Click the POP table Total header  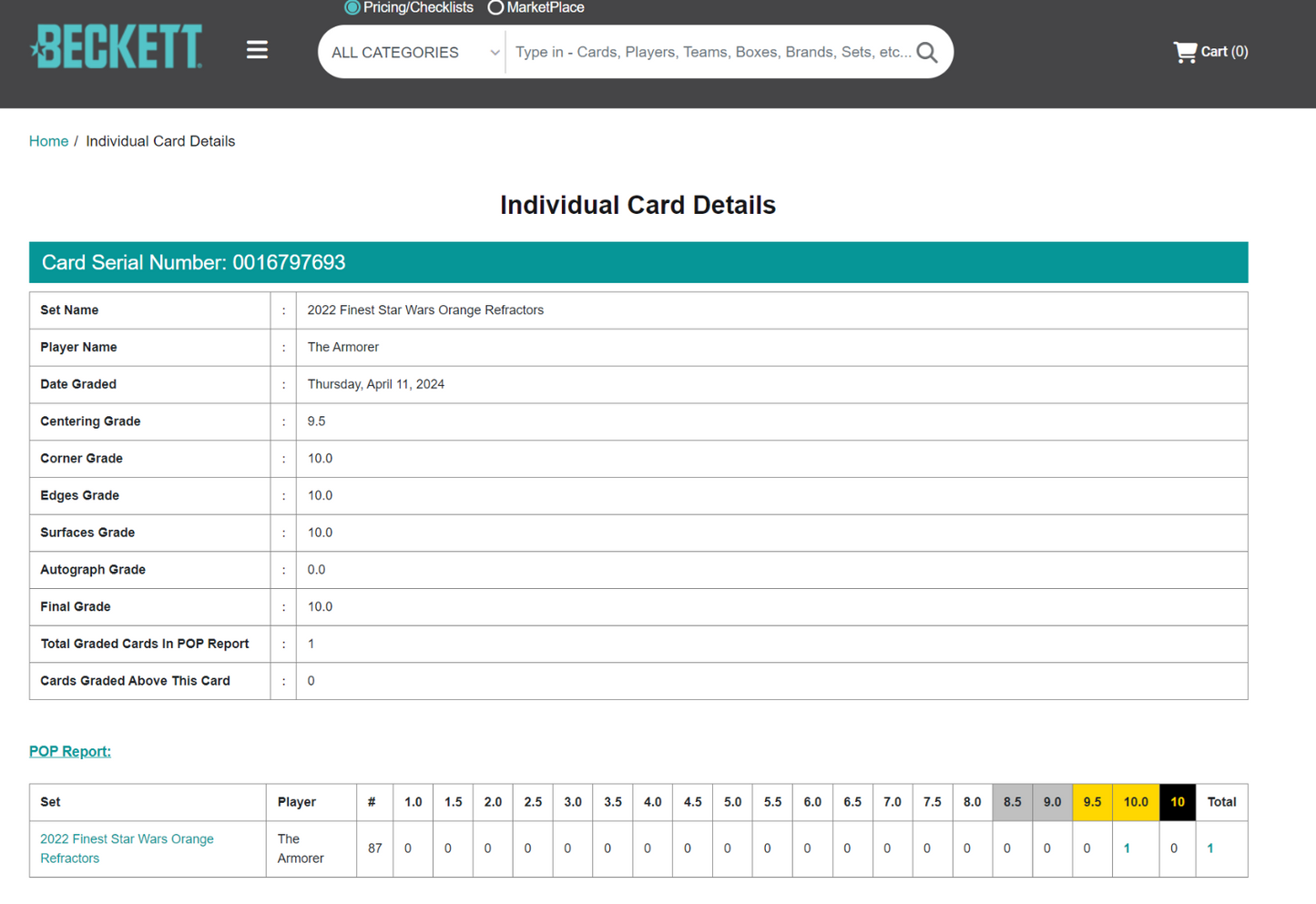1221,802
